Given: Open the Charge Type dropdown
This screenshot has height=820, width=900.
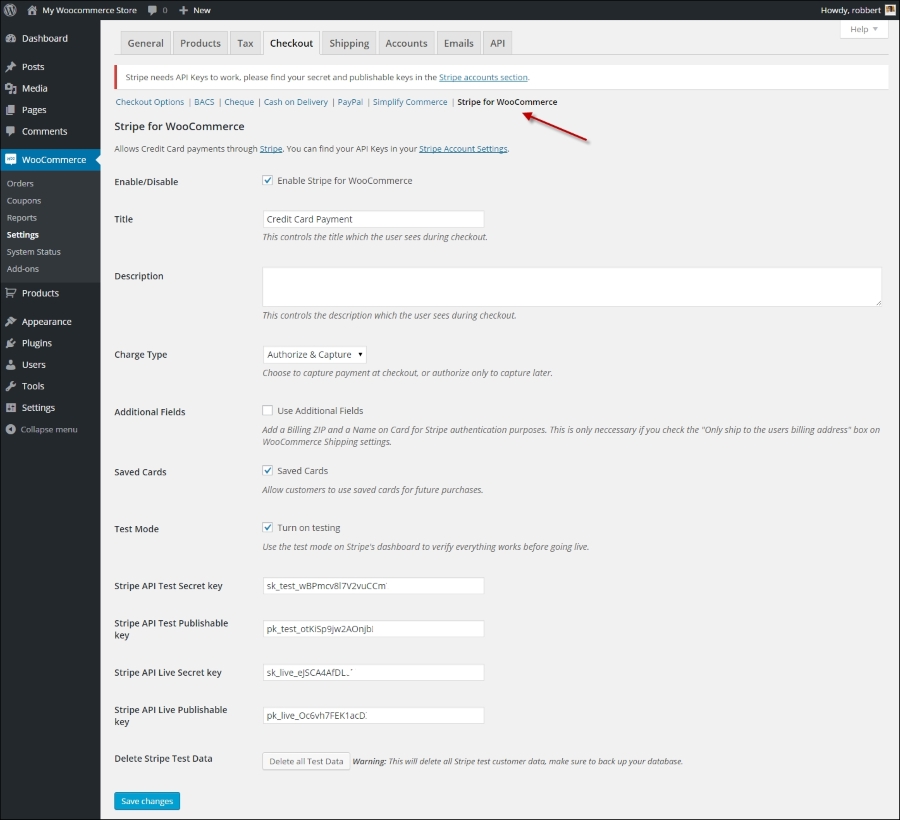Looking at the screenshot, I should [x=314, y=354].
